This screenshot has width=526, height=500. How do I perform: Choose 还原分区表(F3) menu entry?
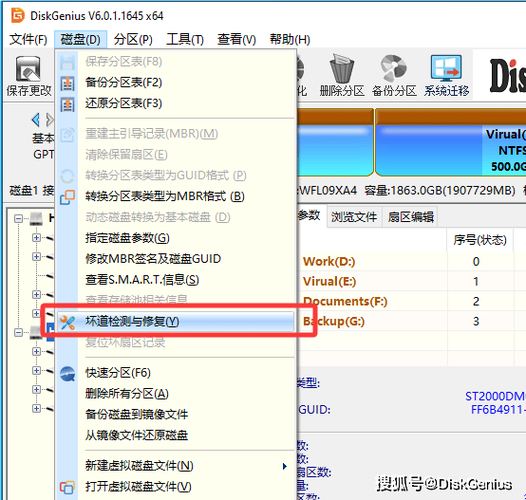coord(176,103)
